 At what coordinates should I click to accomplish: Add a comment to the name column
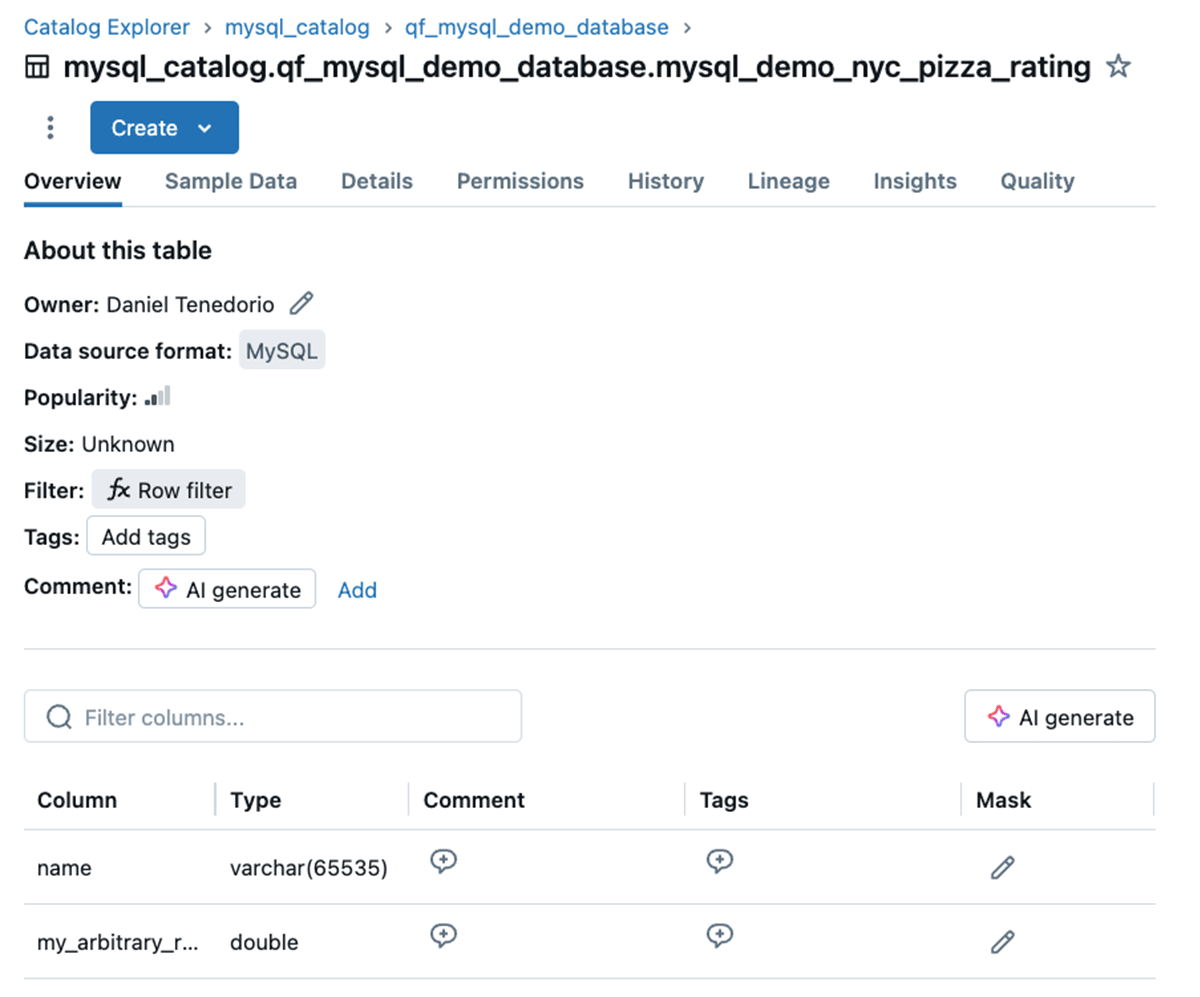[444, 860]
